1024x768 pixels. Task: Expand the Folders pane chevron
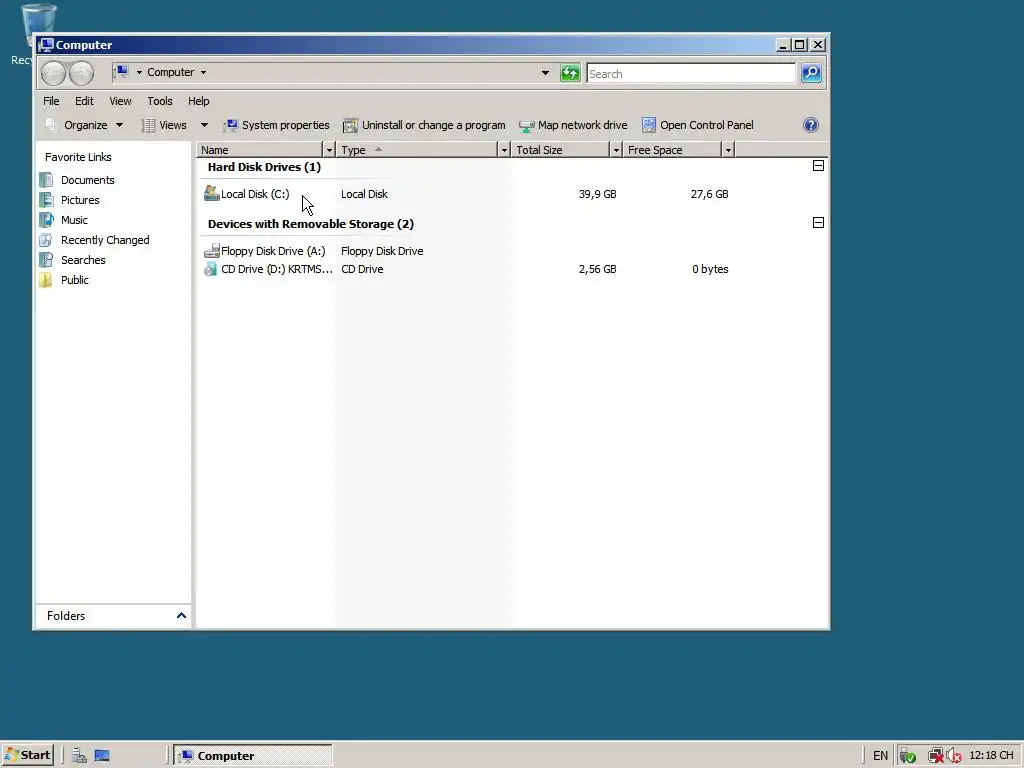(x=181, y=615)
